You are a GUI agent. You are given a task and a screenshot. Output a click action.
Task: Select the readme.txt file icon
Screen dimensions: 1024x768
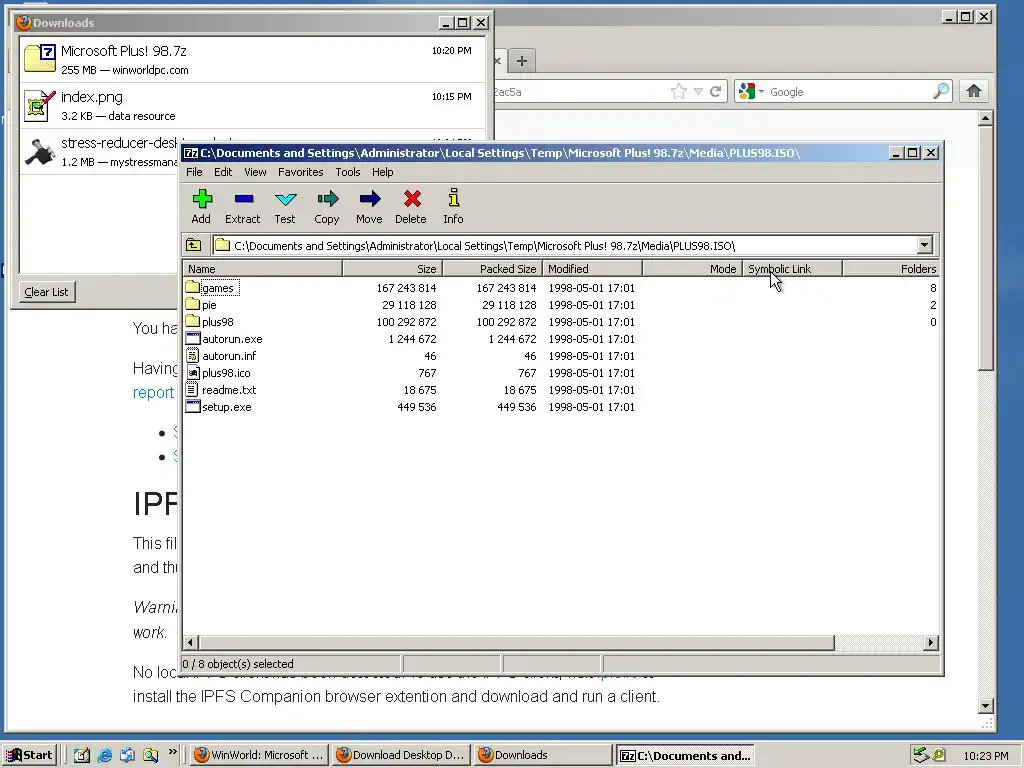[x=191, y=389]
